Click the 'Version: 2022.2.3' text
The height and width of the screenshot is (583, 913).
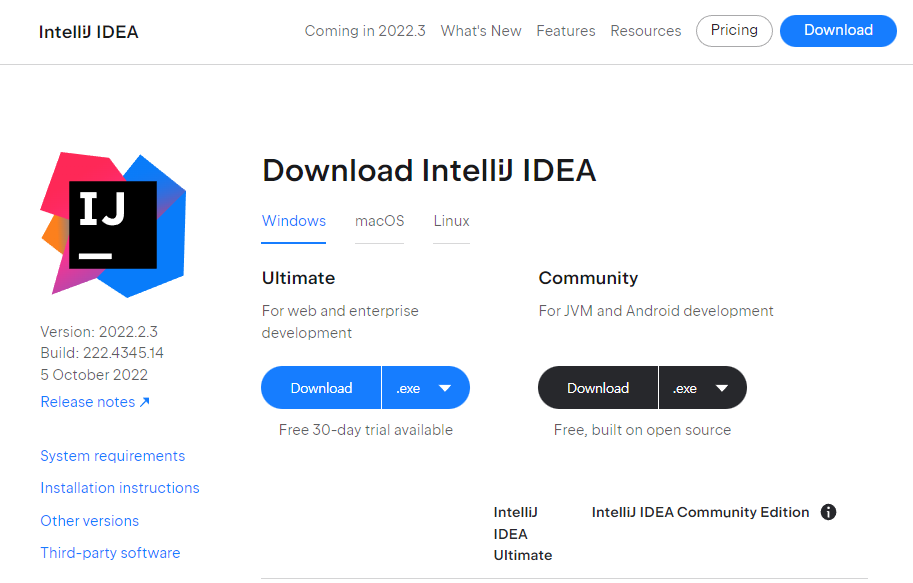[99, 332]
